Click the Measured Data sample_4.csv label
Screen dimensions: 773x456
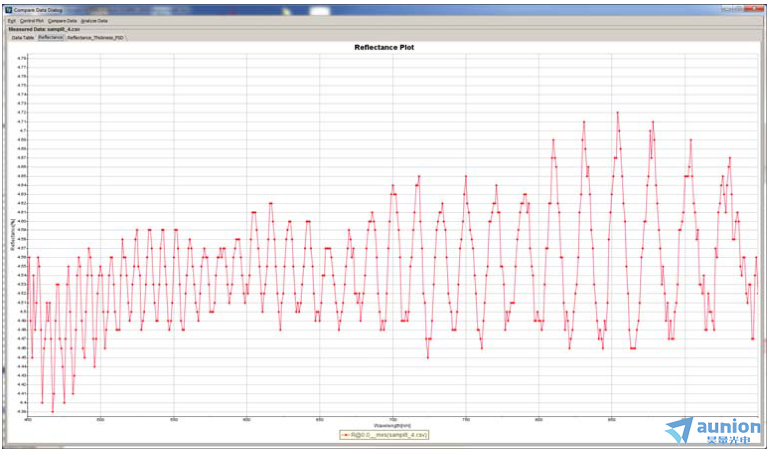click(44, 30)
